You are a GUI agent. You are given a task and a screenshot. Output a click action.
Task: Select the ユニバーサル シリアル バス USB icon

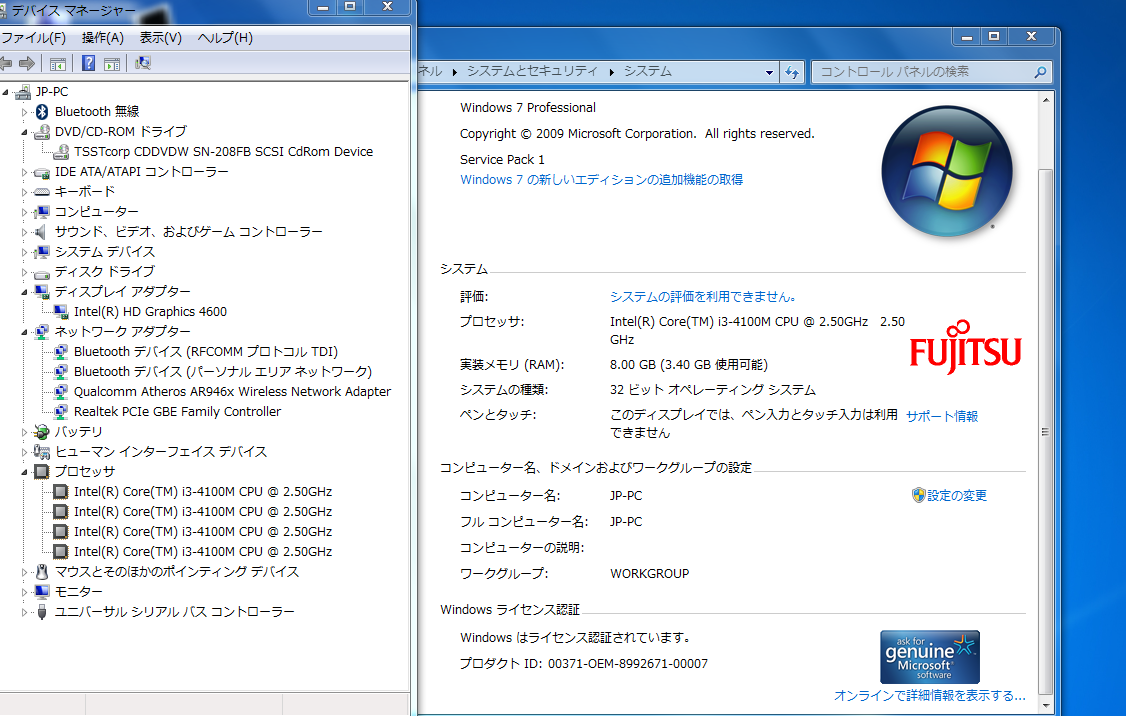pyautogui.click(x=42, y=612)
